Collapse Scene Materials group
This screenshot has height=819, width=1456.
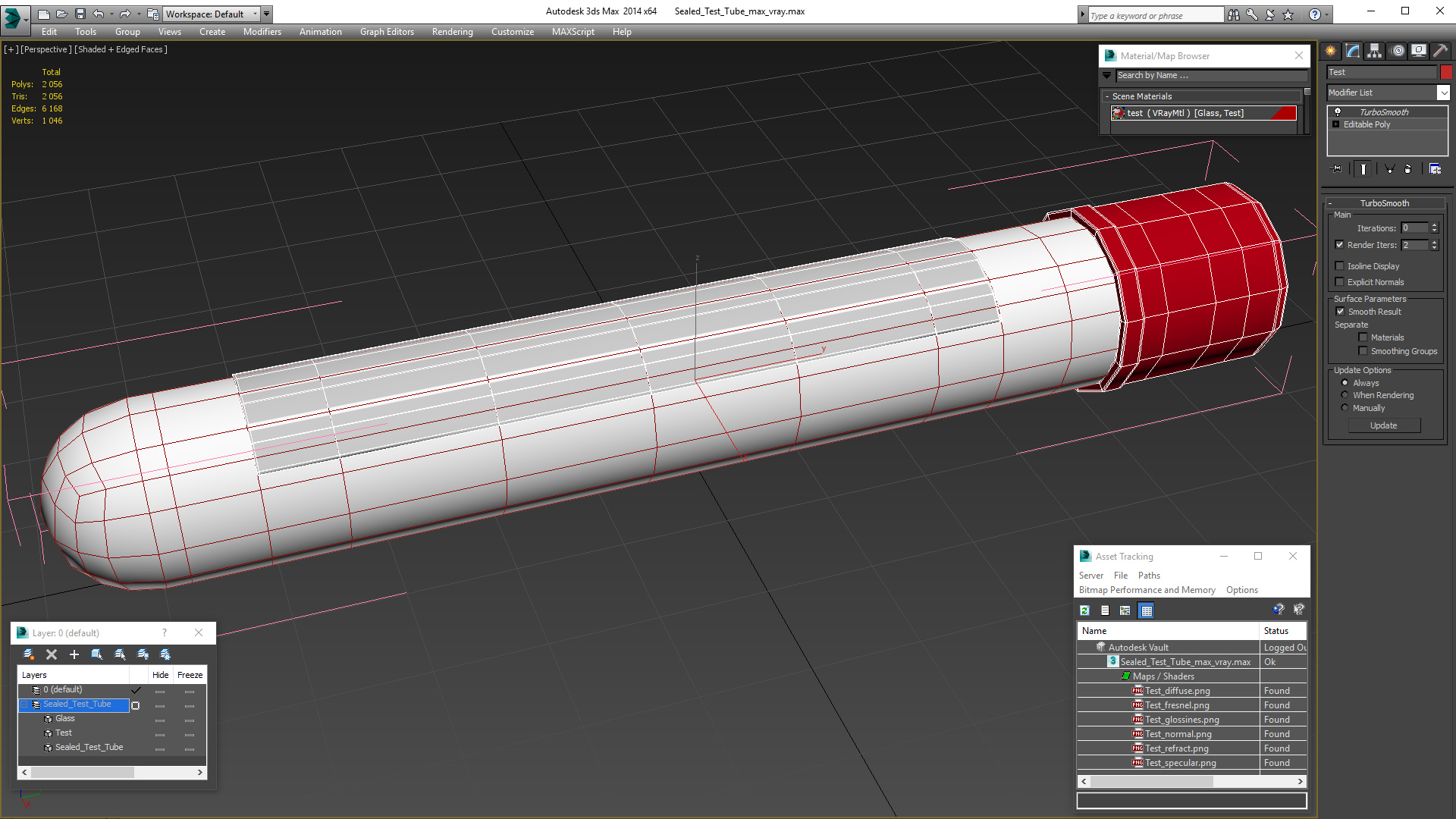click(1107, 96)
